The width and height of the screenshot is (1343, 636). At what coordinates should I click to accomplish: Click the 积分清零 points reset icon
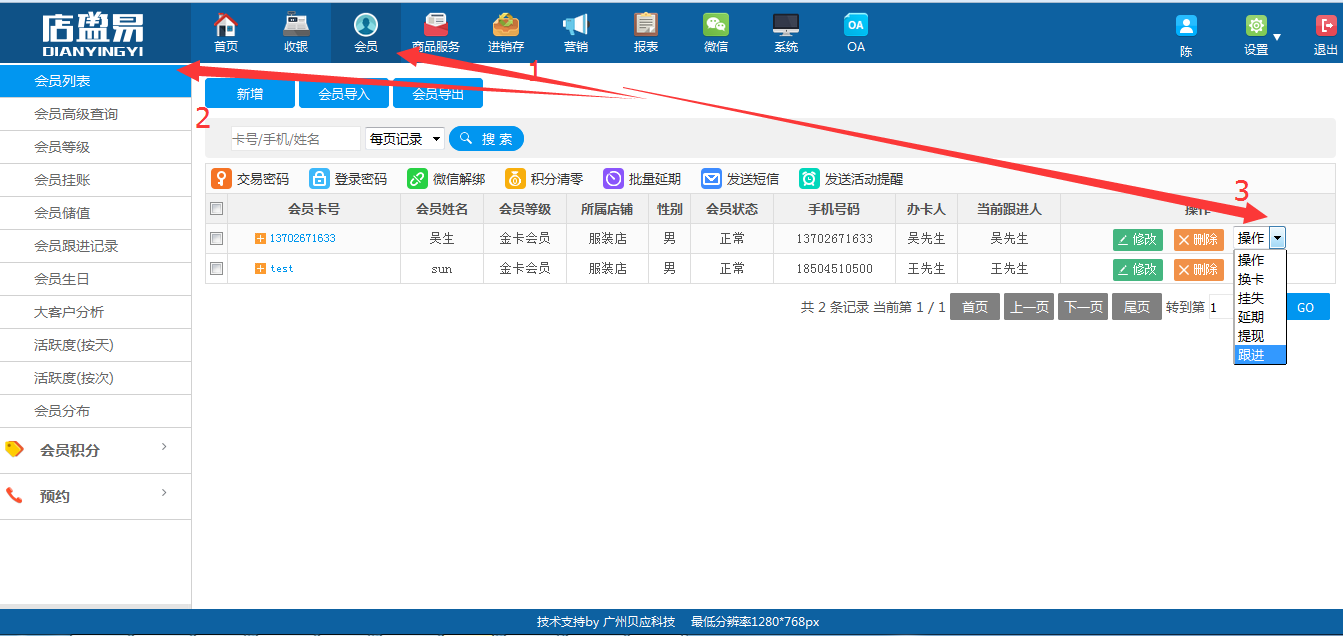[x=515, y=179]
